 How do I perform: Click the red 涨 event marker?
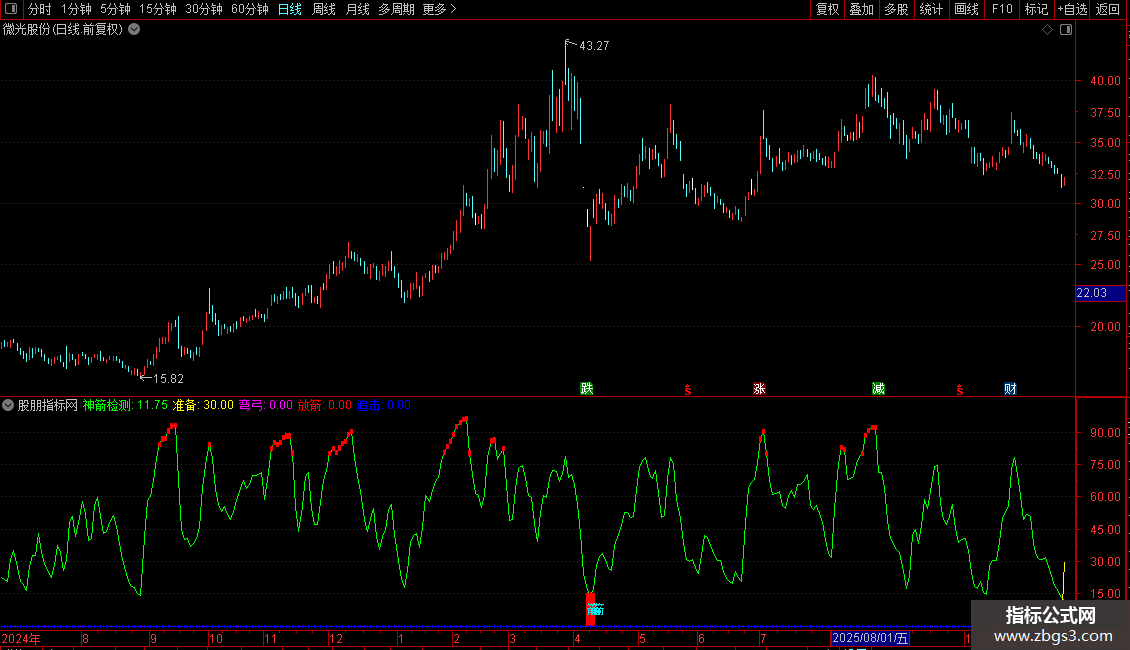point(759,388)
